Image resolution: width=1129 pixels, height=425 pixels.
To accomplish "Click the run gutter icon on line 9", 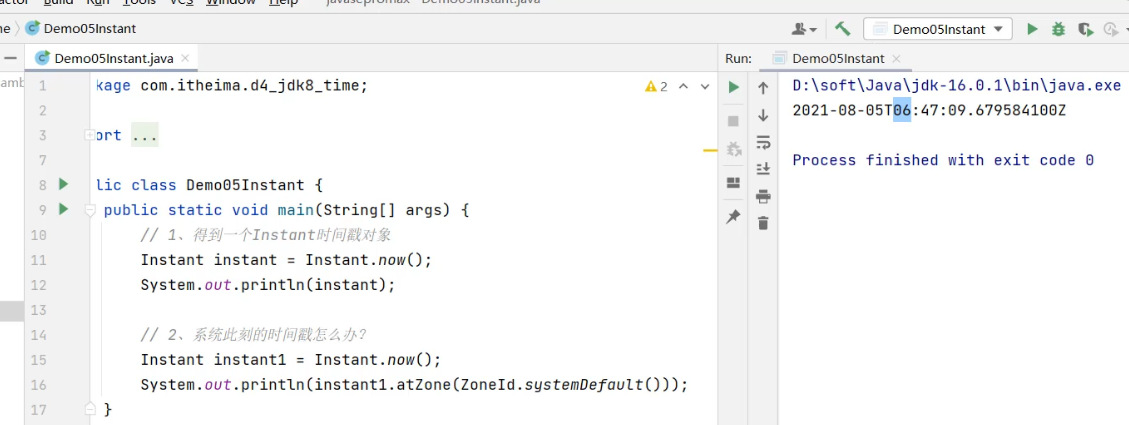I will 63,209.
